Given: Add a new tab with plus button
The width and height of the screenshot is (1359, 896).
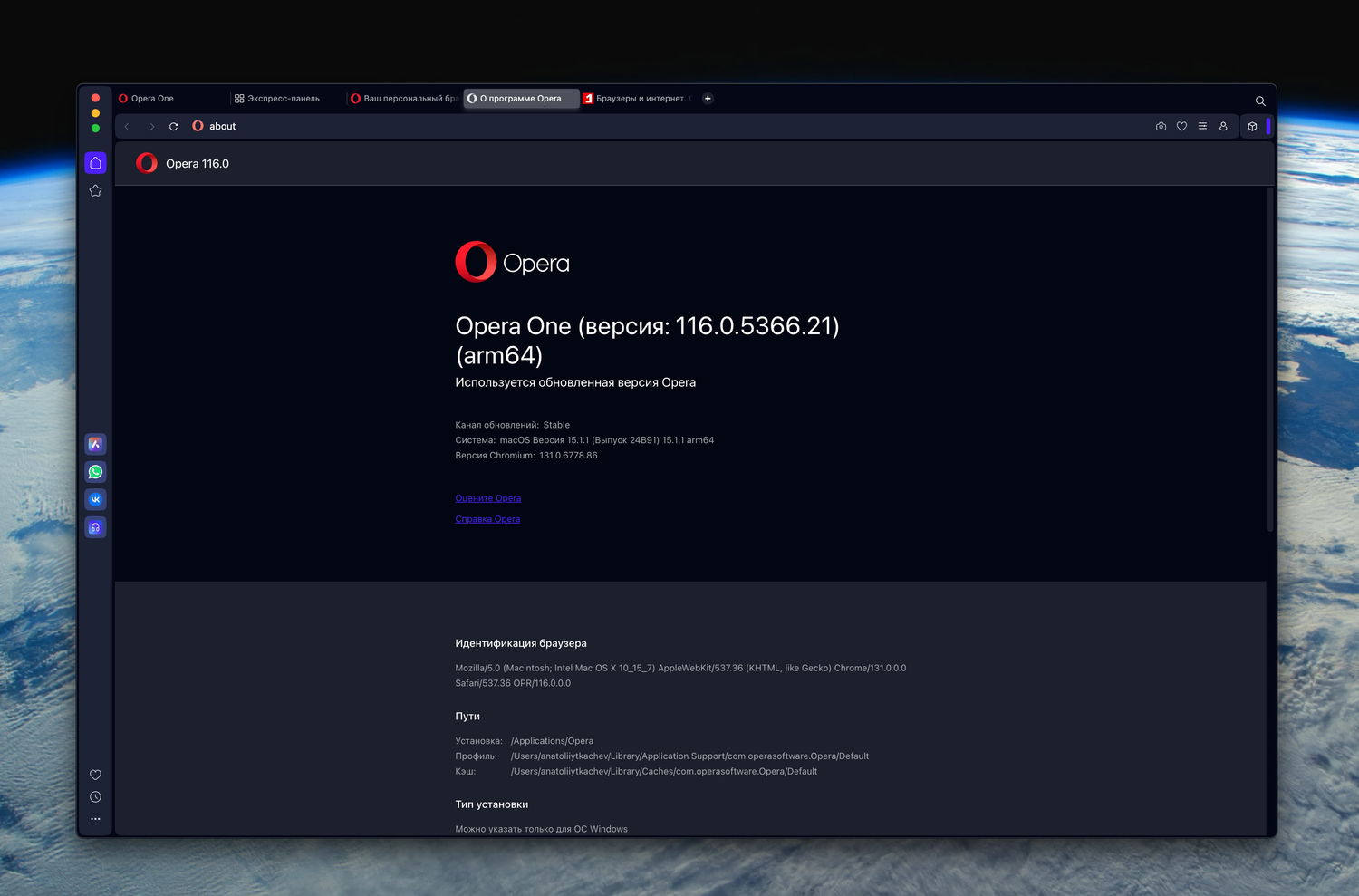Looking at the screenshot, I should [x=708, y=99].
